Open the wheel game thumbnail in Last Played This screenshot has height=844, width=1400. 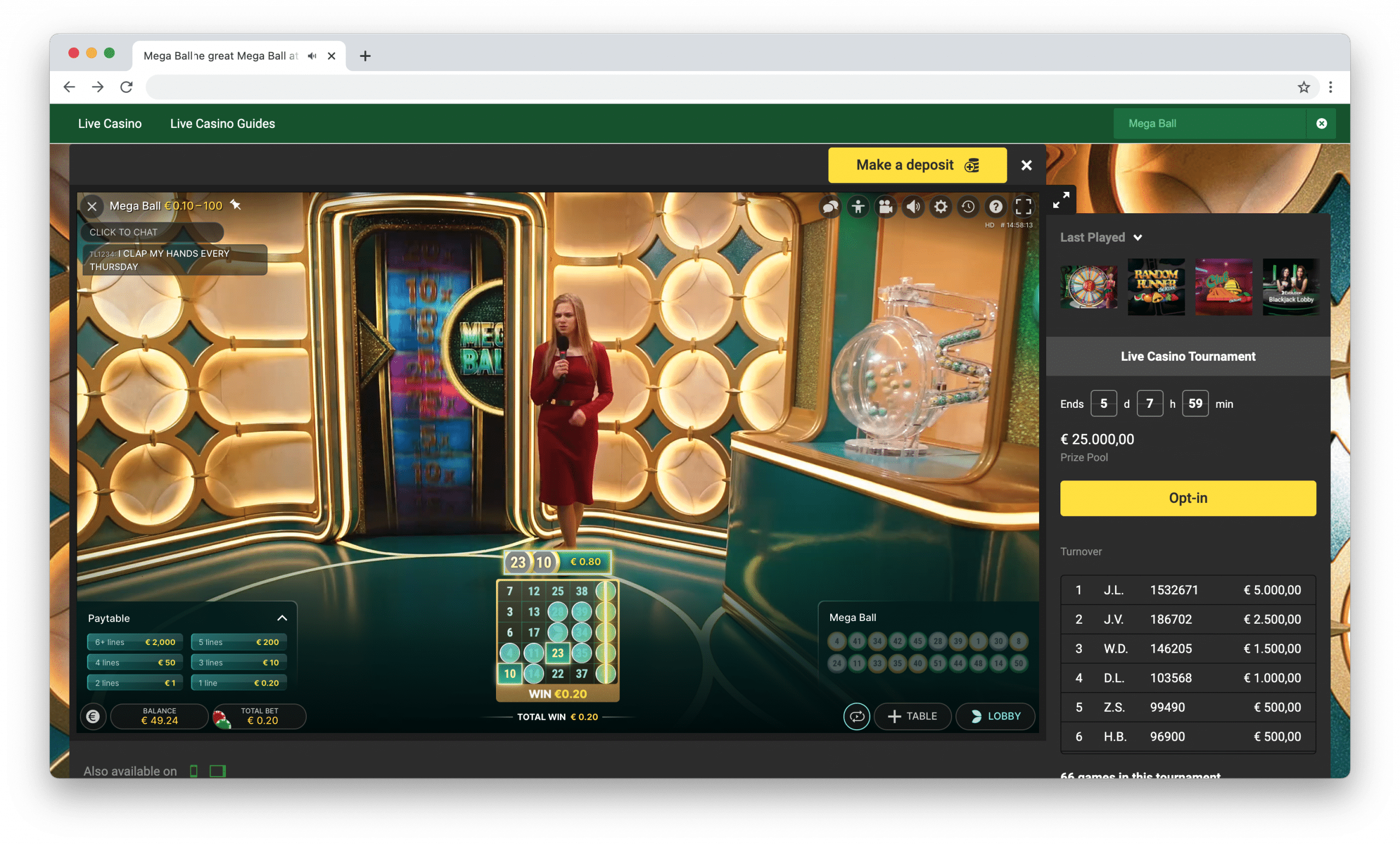pyautogui.click(x=1089, y=287)
